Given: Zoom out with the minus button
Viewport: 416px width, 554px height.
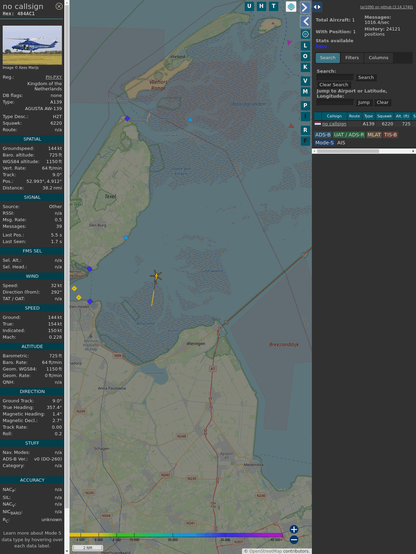Looking at the screenshot, I should click(x=294, y=540).
